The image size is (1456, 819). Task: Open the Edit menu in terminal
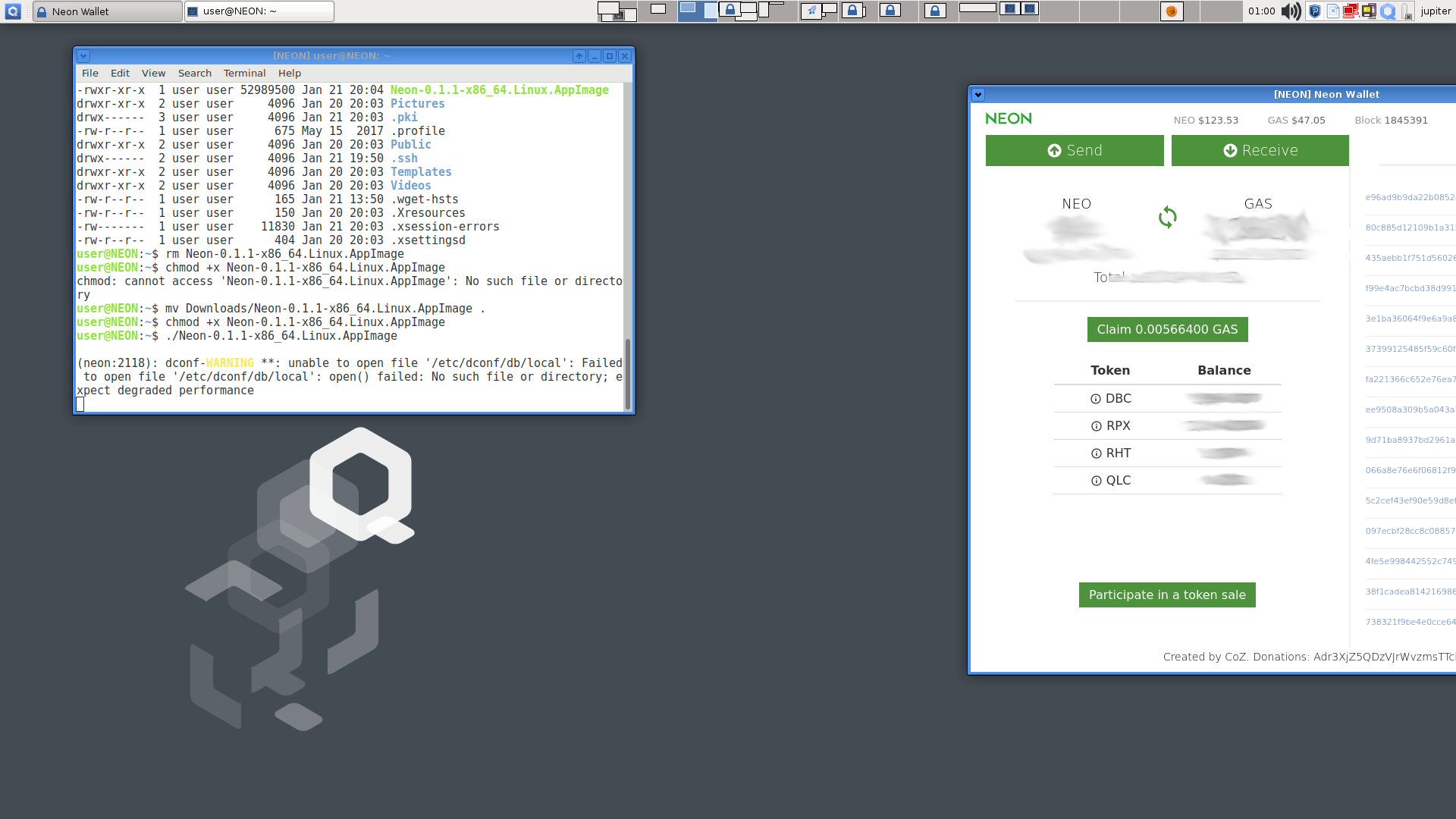point(120,74)
